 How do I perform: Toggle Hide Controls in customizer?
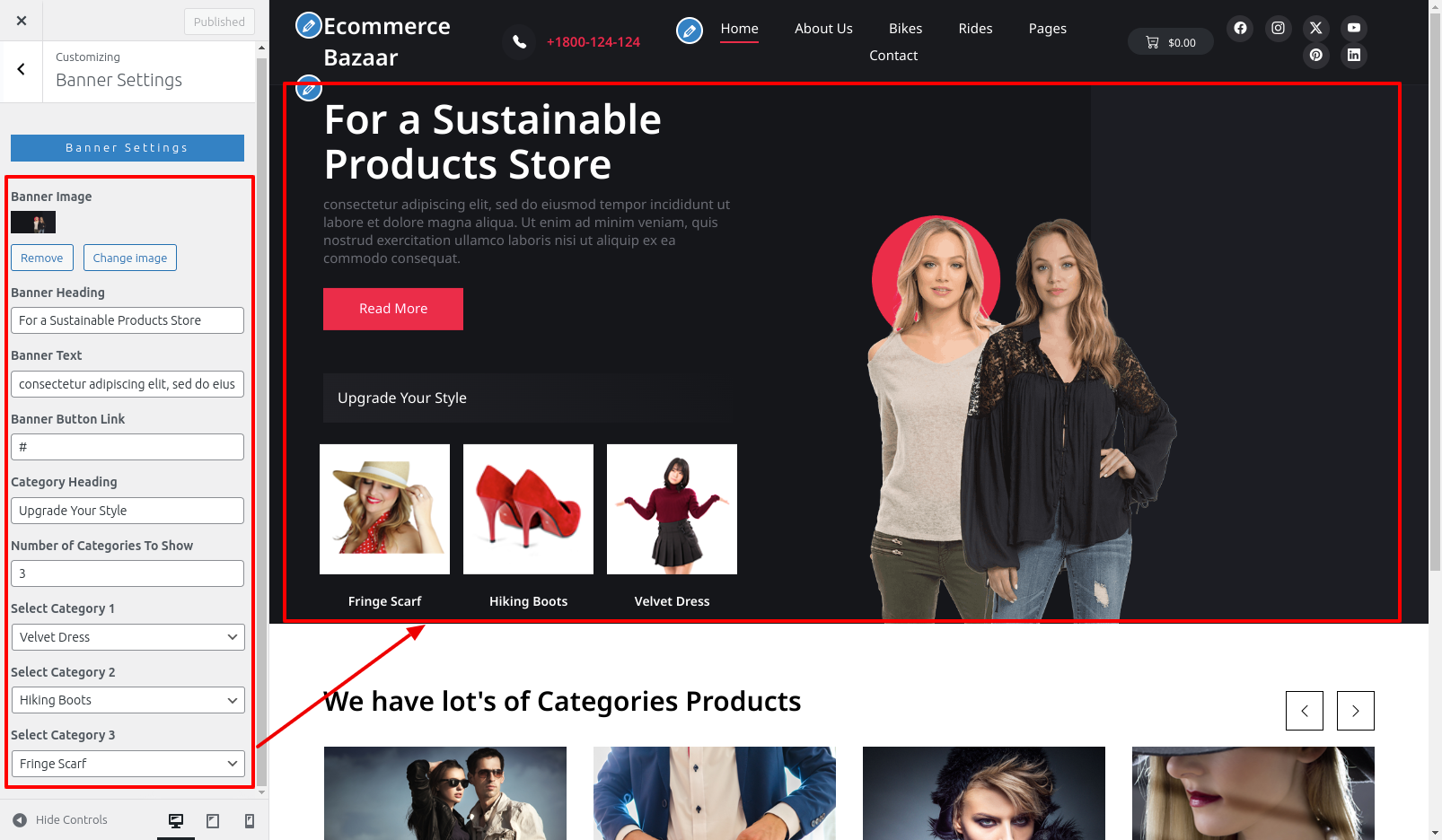[60, 819]
